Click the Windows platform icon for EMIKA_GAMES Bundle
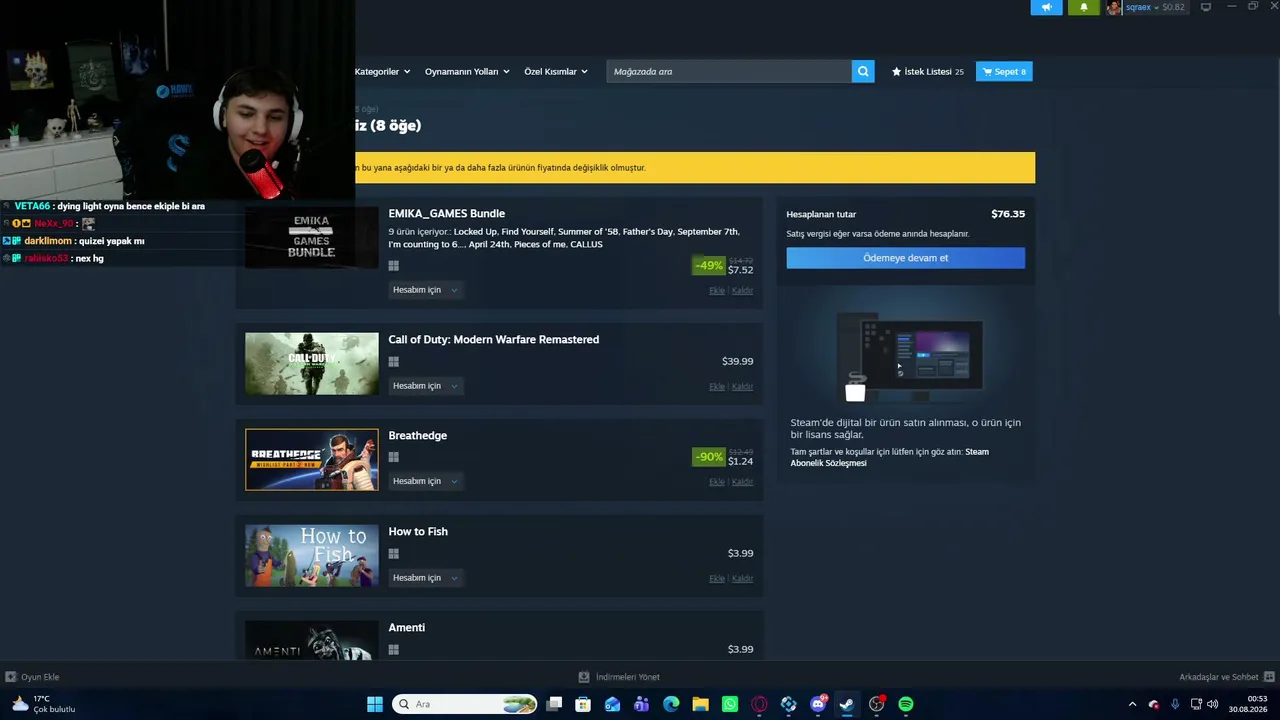This screenshot has height=720, width=1280. coord(394,266)
